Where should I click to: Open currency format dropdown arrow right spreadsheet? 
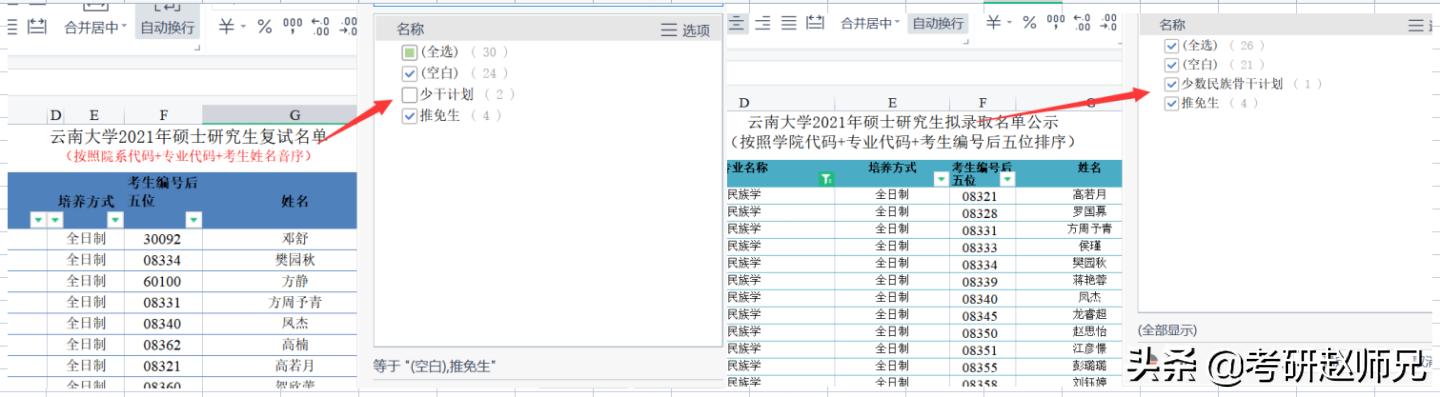click(x=1010, y=23)
